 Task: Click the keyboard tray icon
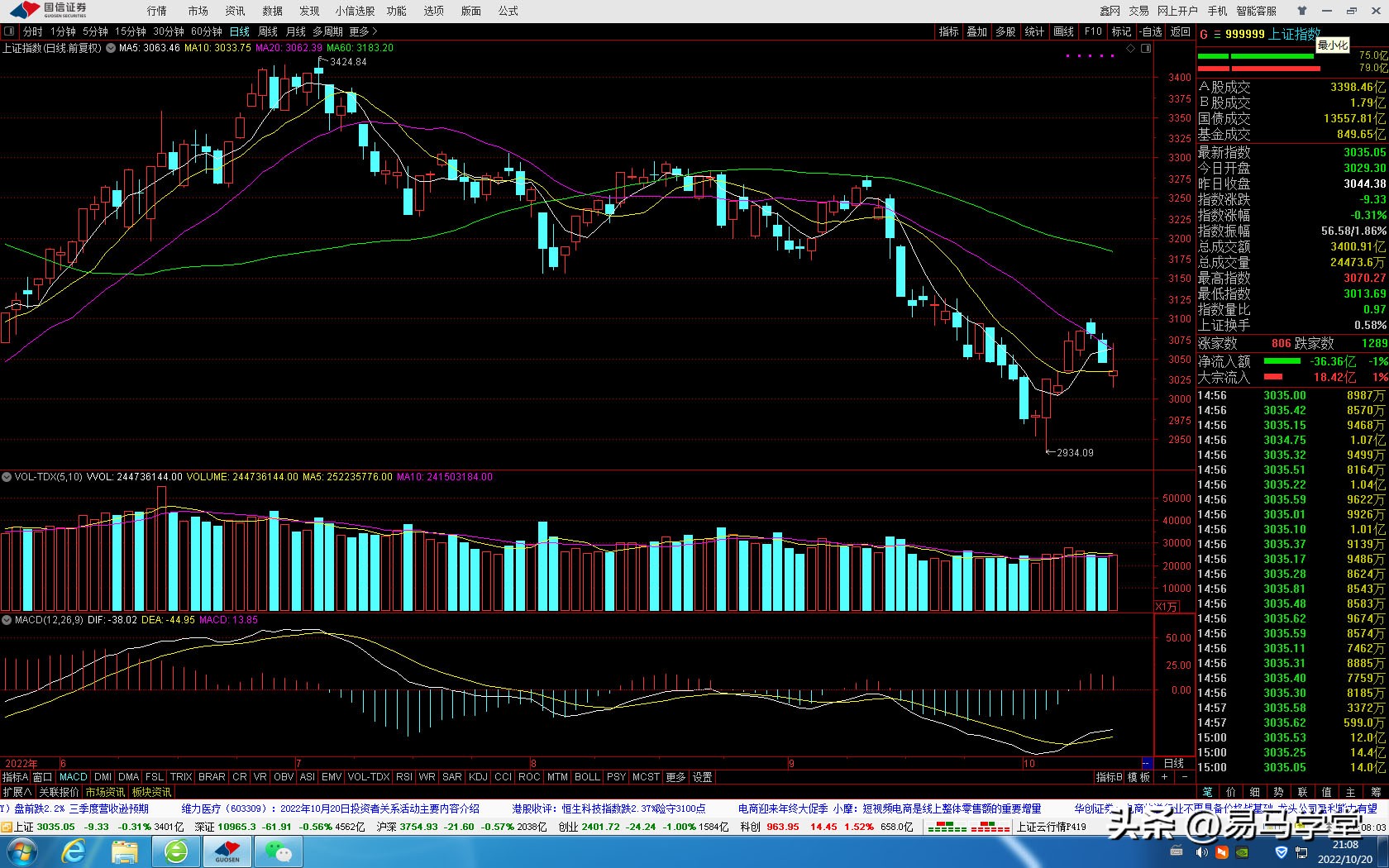pyautogui.click(x=1177, y=851)
